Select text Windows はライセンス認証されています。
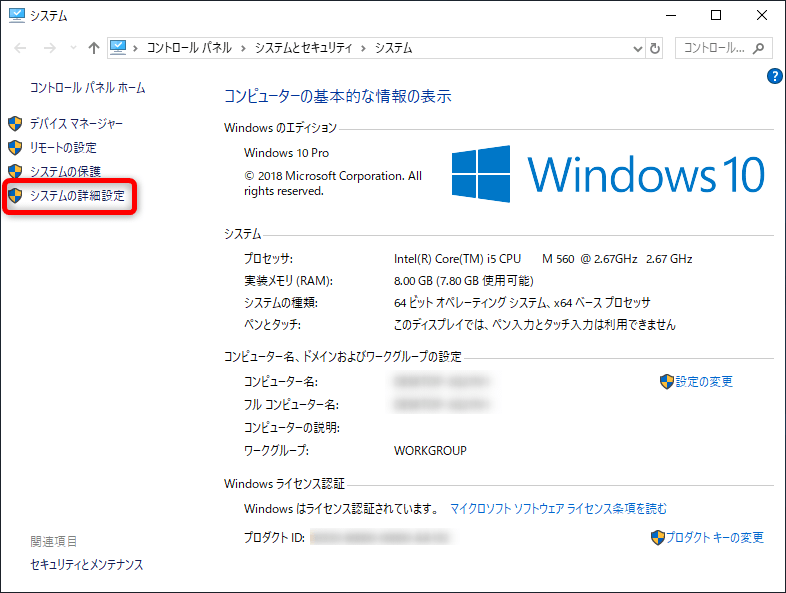 pyautogui.click(x=342, y=509)
